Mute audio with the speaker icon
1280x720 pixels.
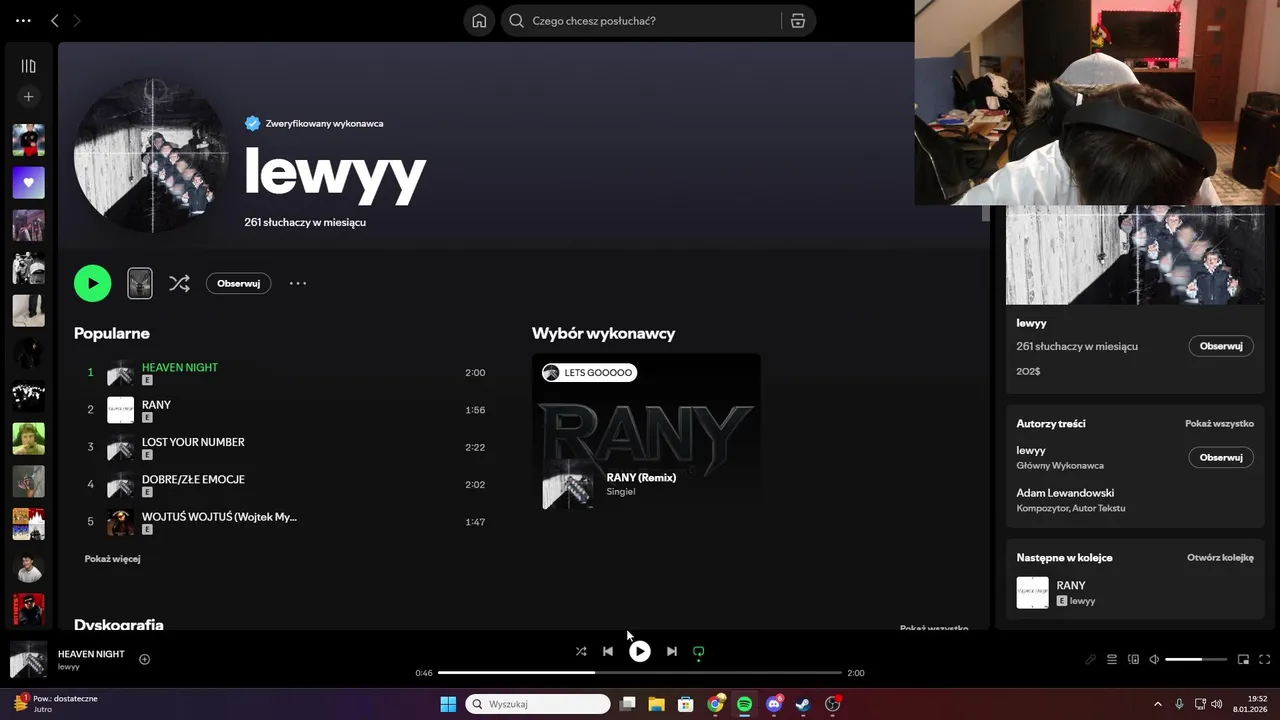1154,660
